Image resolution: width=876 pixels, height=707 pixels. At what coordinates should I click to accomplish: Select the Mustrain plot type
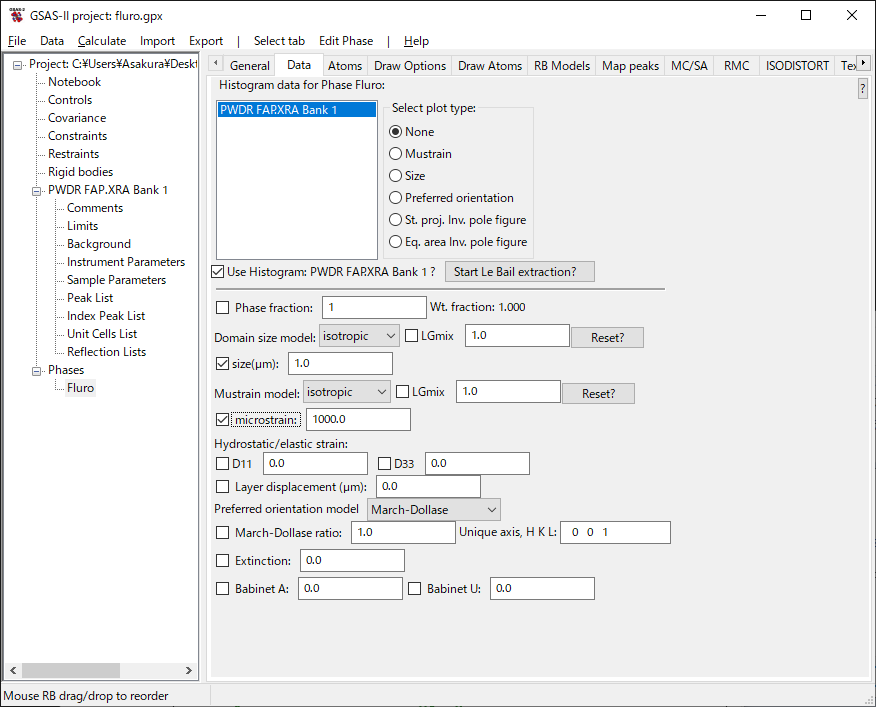(x=396, y=154)
